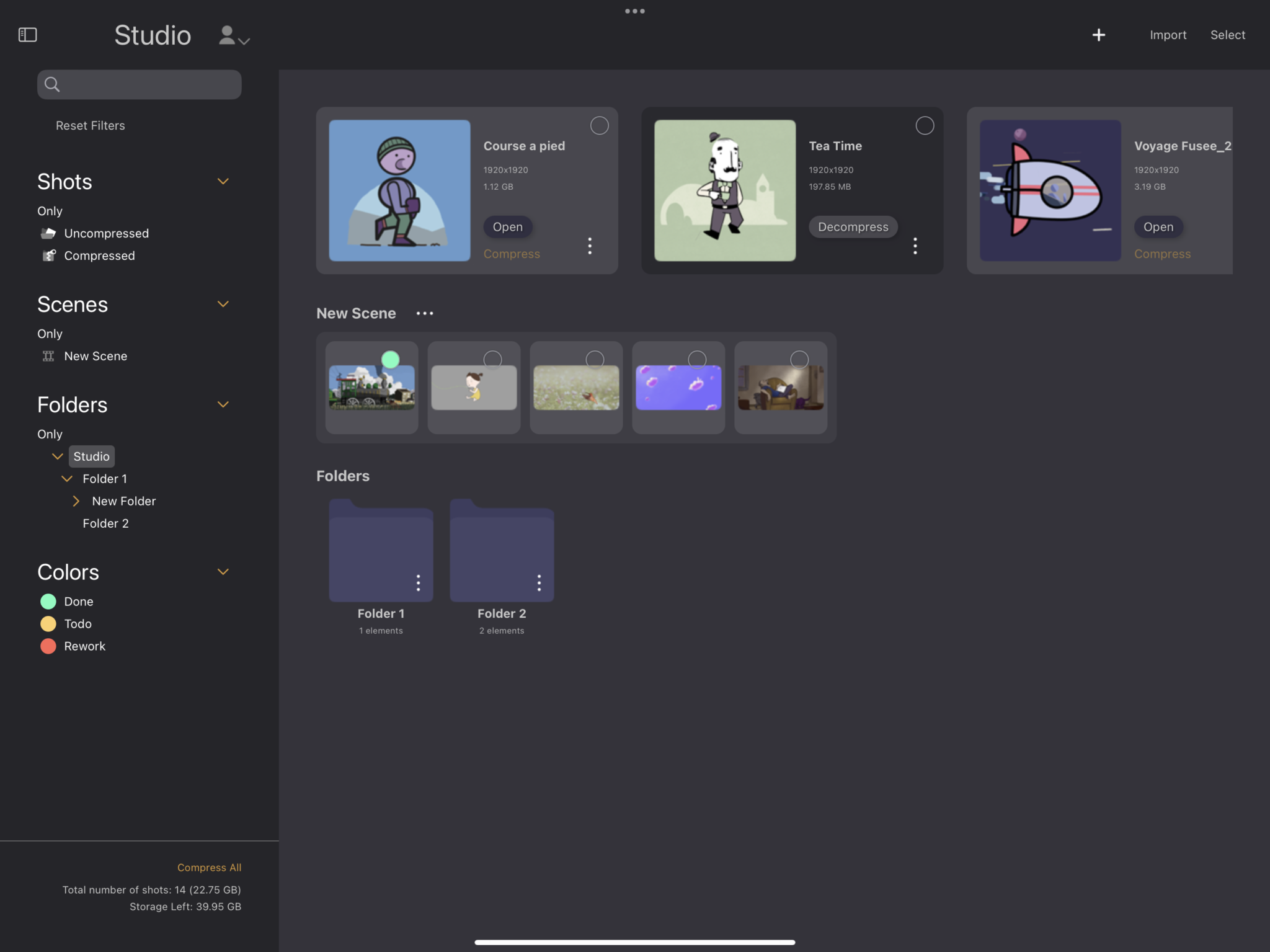Select the red Rework color swatch

point(48,646)
